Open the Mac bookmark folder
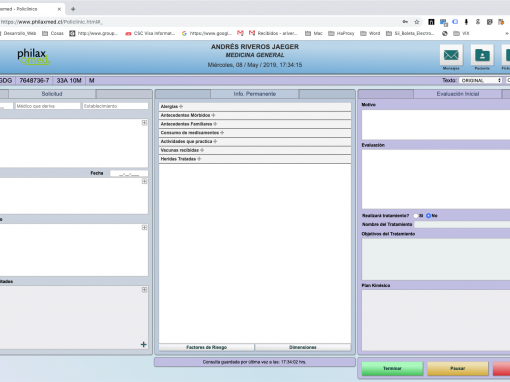Image resolution: width=510 pixels, height=382 pixels. pos(314,33)
